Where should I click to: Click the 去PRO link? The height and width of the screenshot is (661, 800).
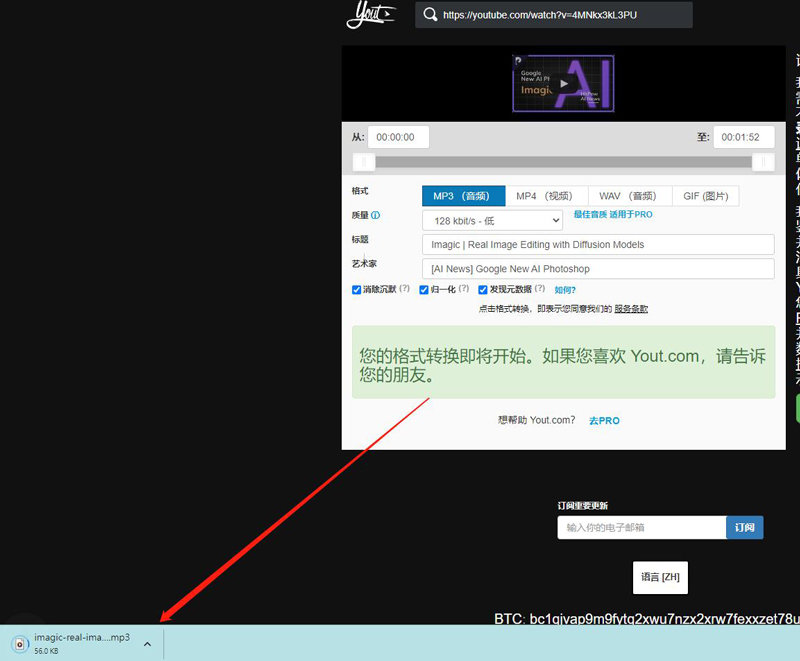click(x=605, y=421)
